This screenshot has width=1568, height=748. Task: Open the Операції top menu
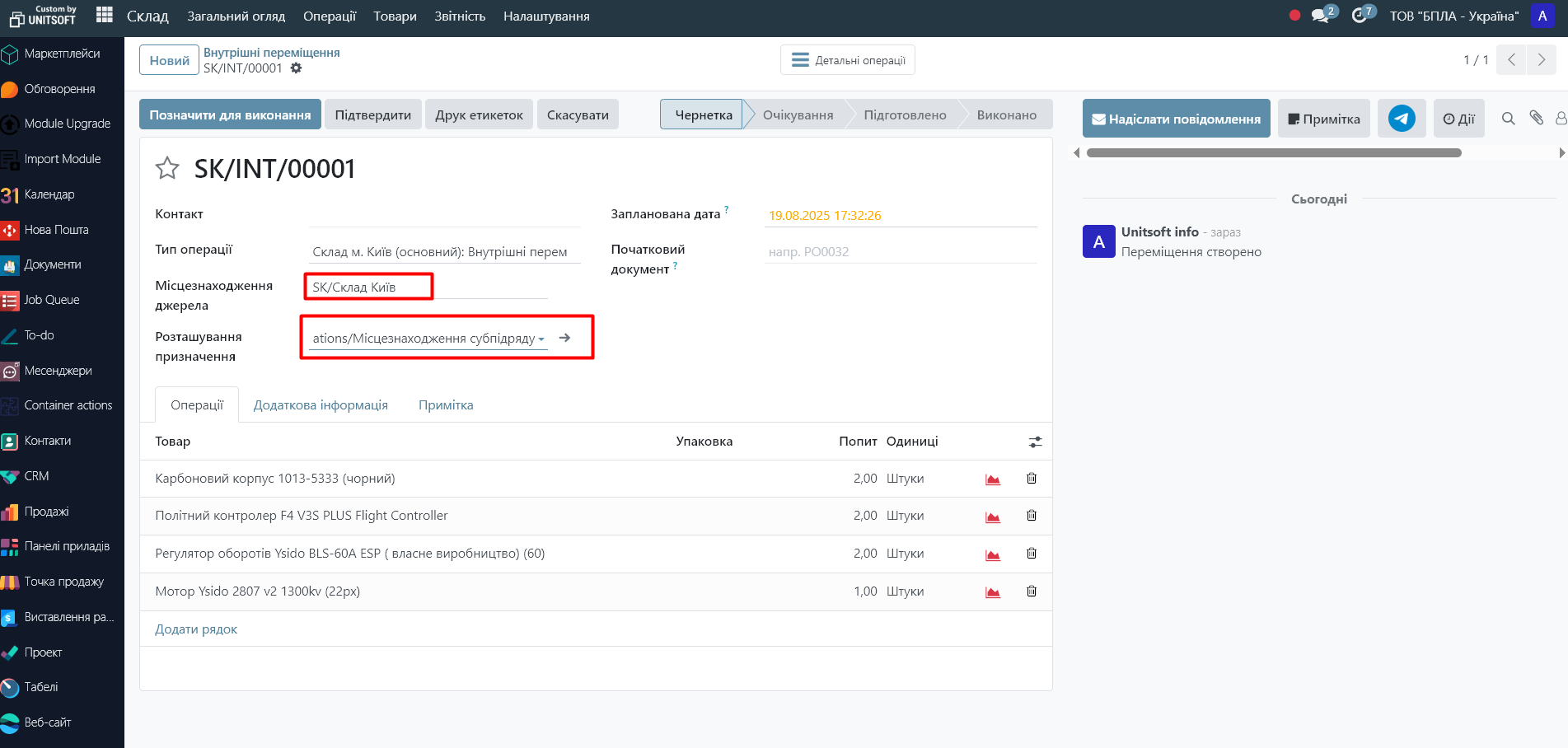(x=330, y=16)
